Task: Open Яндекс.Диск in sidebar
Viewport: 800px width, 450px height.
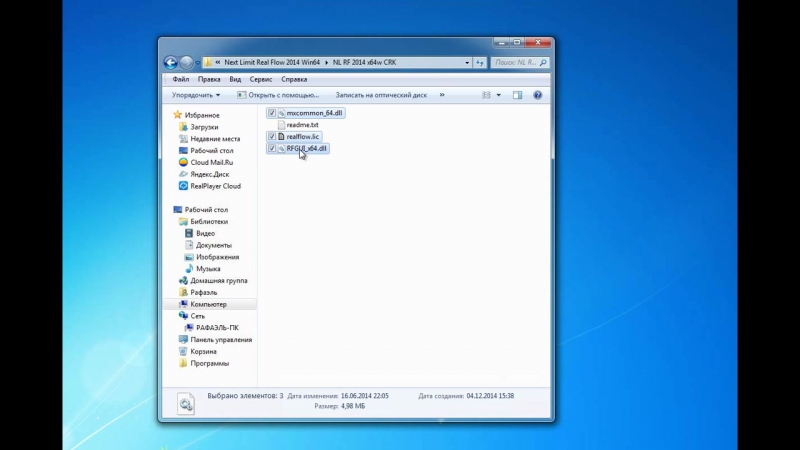Action: 210,174
